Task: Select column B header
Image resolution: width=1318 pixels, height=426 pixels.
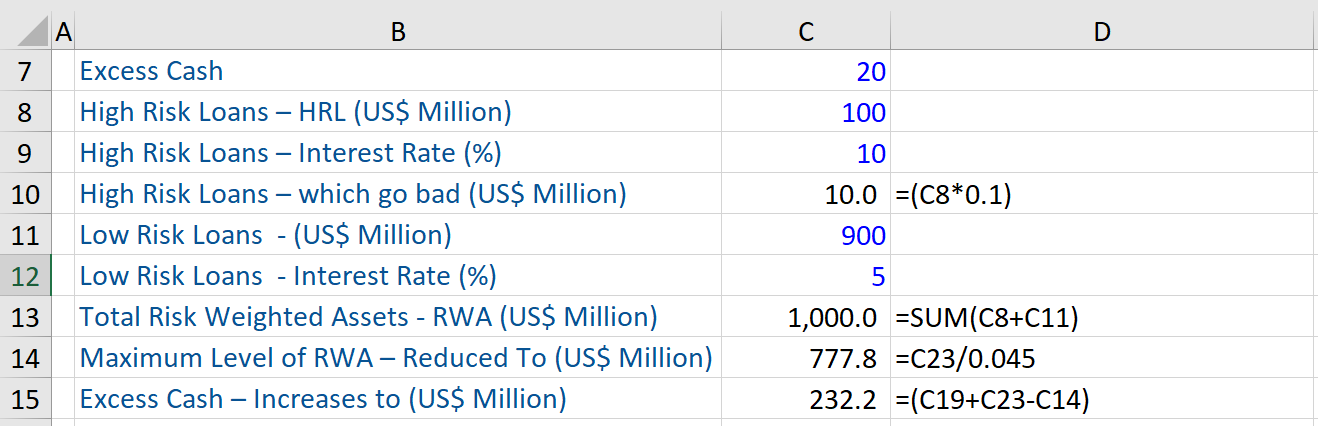Action: pyautogui.click(x=398, y=33)
